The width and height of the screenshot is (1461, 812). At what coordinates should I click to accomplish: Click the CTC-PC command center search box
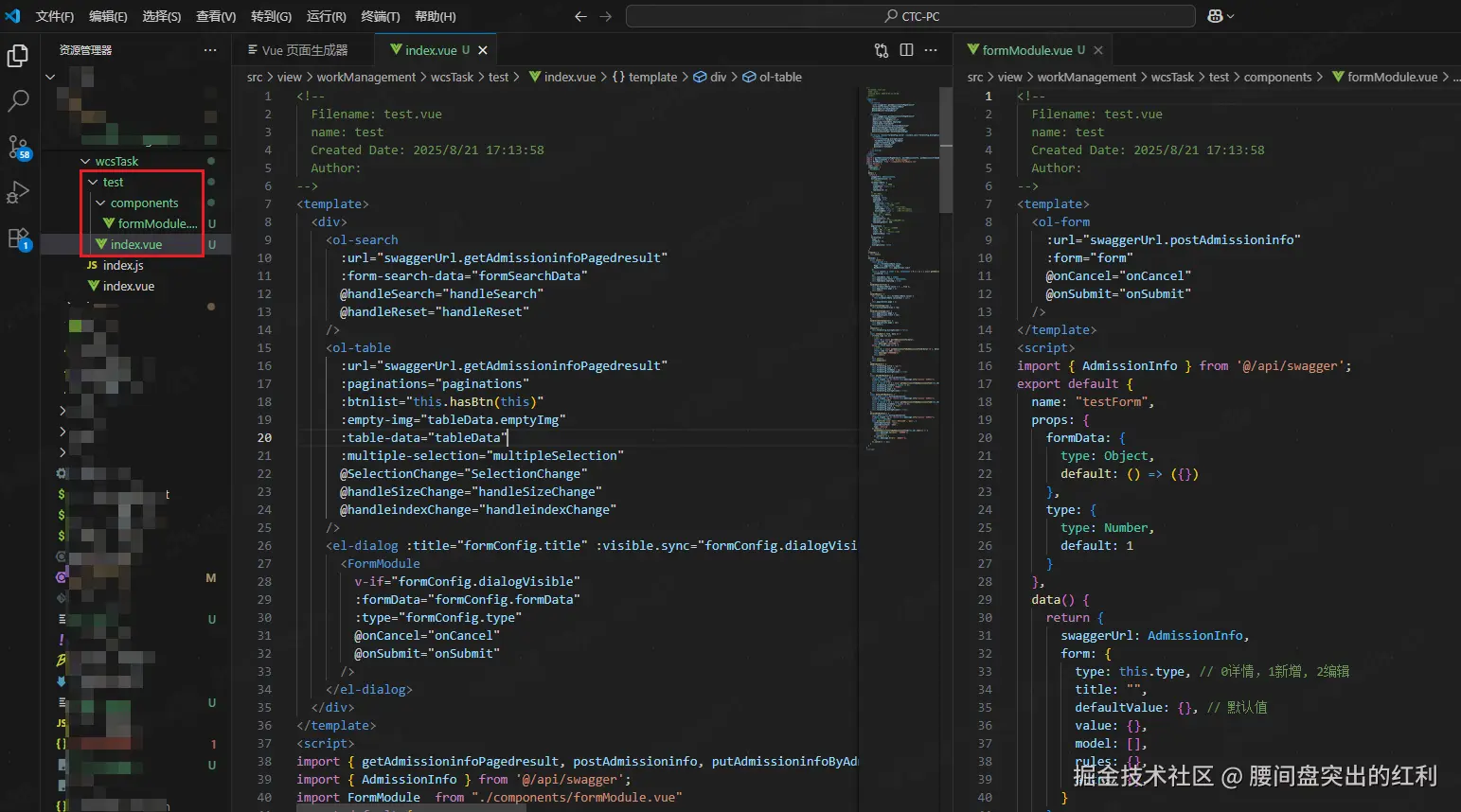[911, 16]
